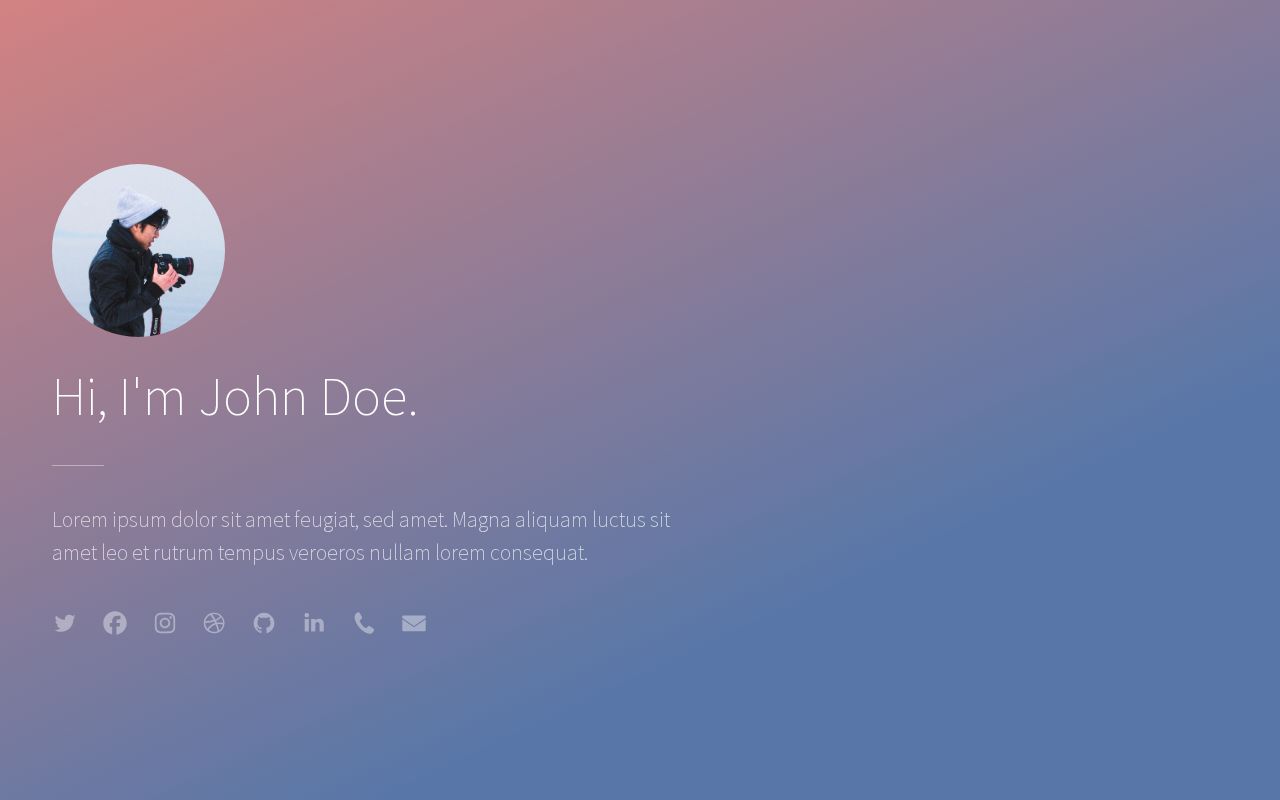The image size is (1280, 800).
Task: Click the camera in the profile photo
Action: tap(174, 266)
